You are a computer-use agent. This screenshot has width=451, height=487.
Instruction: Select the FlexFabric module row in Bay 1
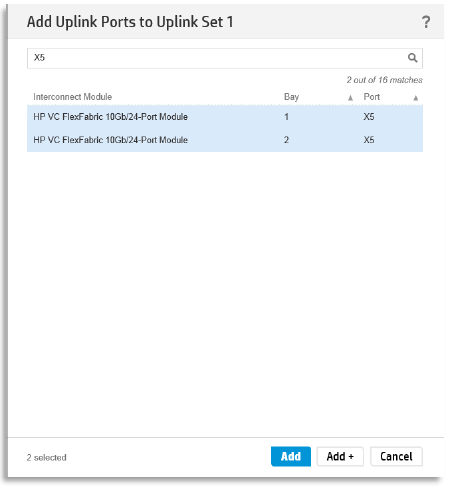[x=225, y=117]
